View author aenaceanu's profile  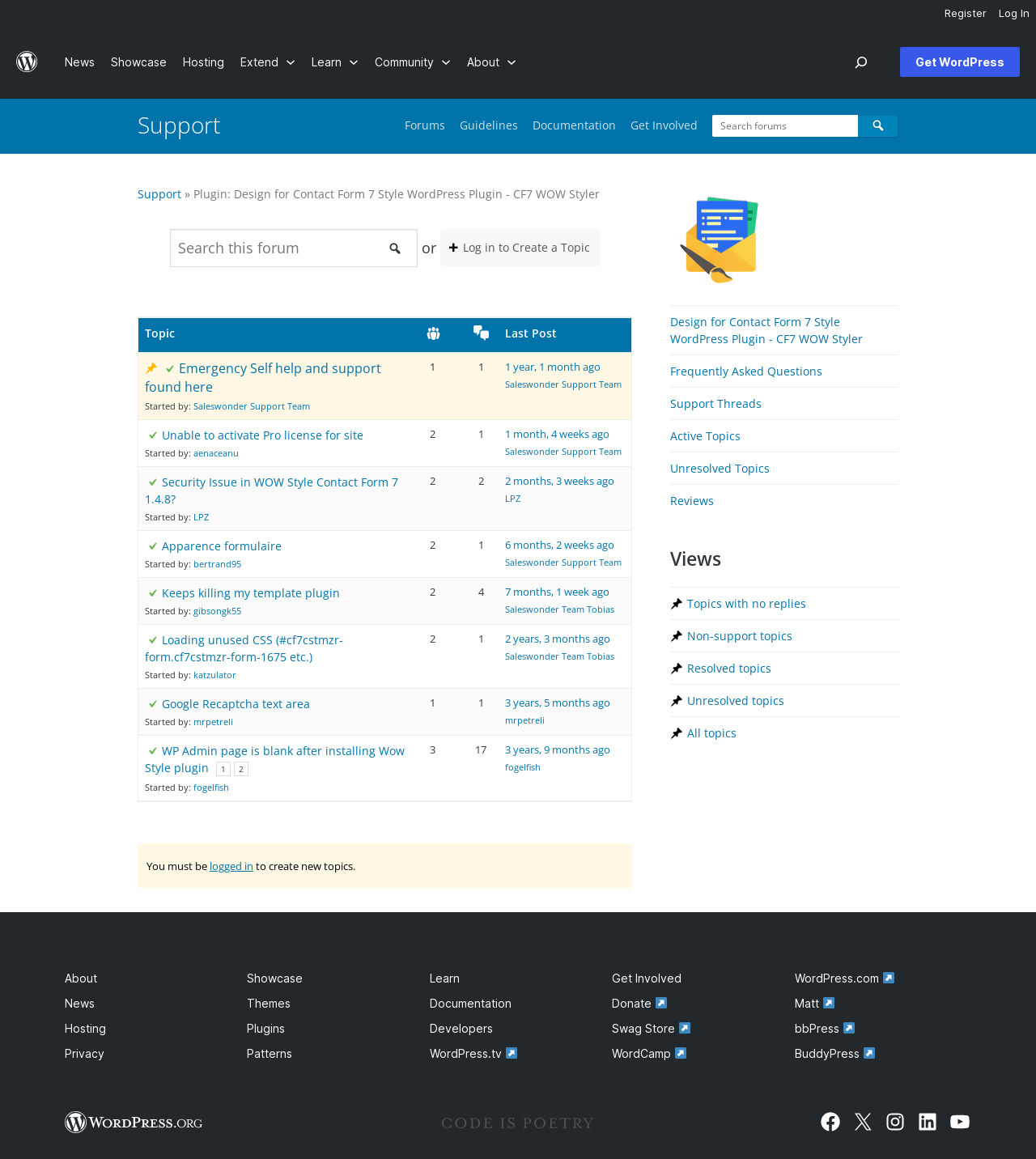click(216, 453)
